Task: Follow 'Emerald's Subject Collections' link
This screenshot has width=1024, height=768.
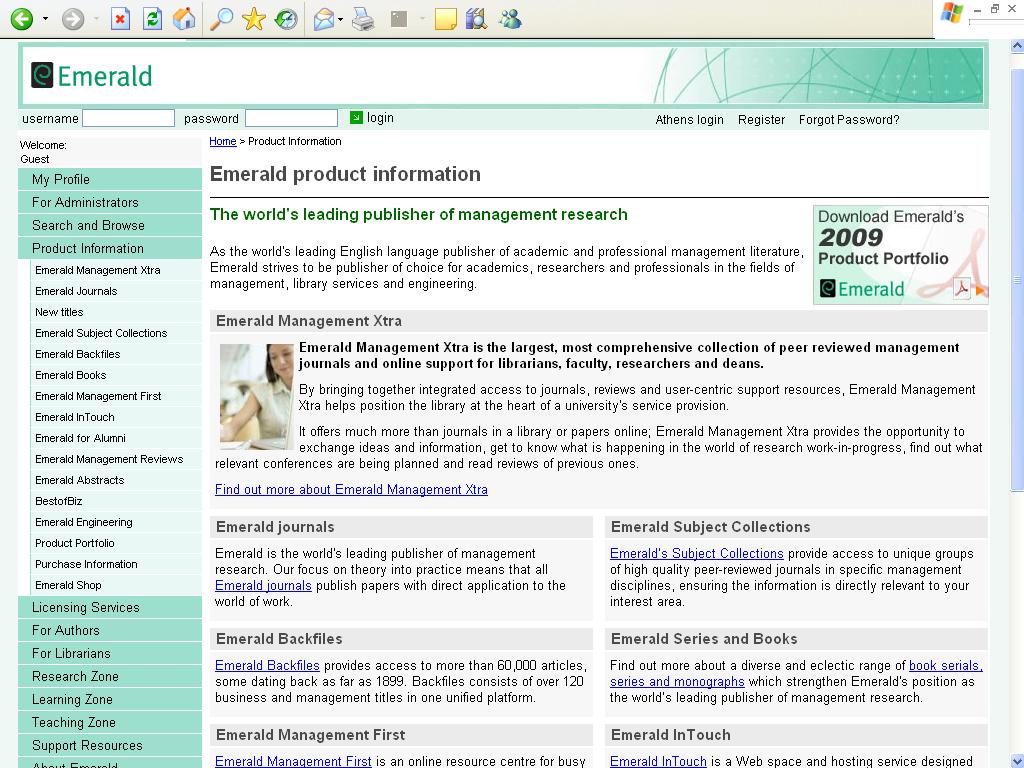Action: click(697, 553)
